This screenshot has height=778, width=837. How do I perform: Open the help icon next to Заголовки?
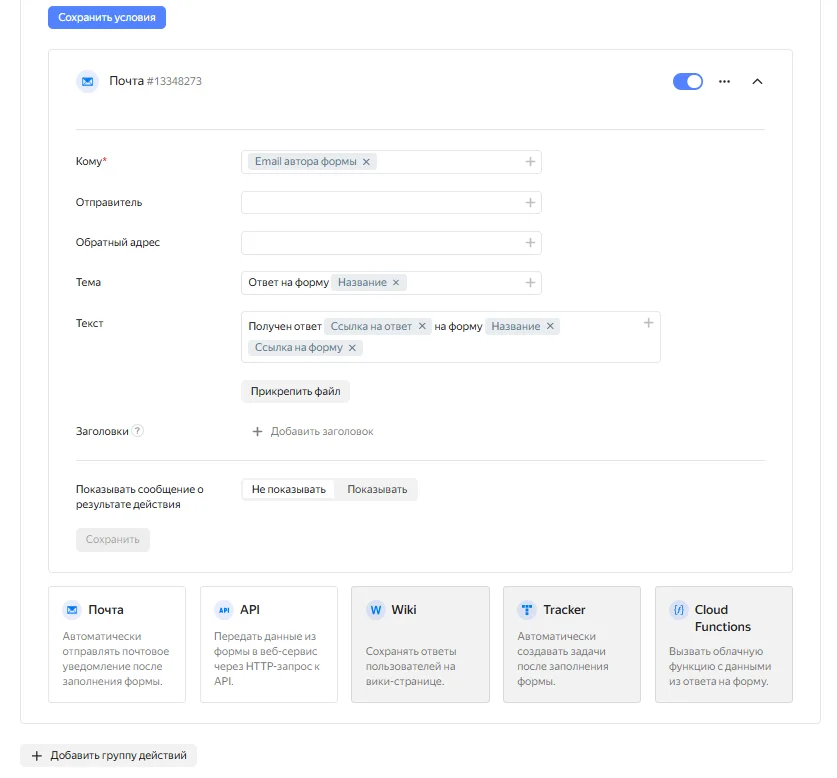(x=138, y=431)
